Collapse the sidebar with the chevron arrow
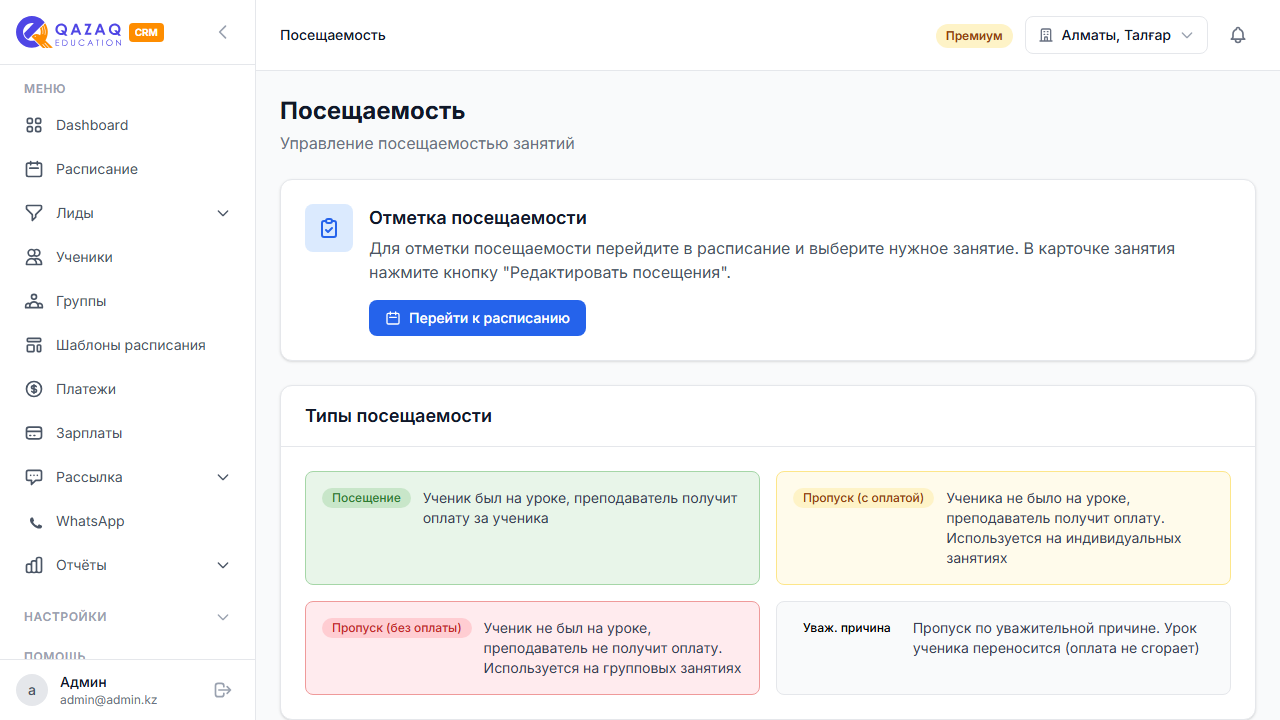Image resolution: width=1280 pixels, height=720 pixels. [x=222, y=32]
